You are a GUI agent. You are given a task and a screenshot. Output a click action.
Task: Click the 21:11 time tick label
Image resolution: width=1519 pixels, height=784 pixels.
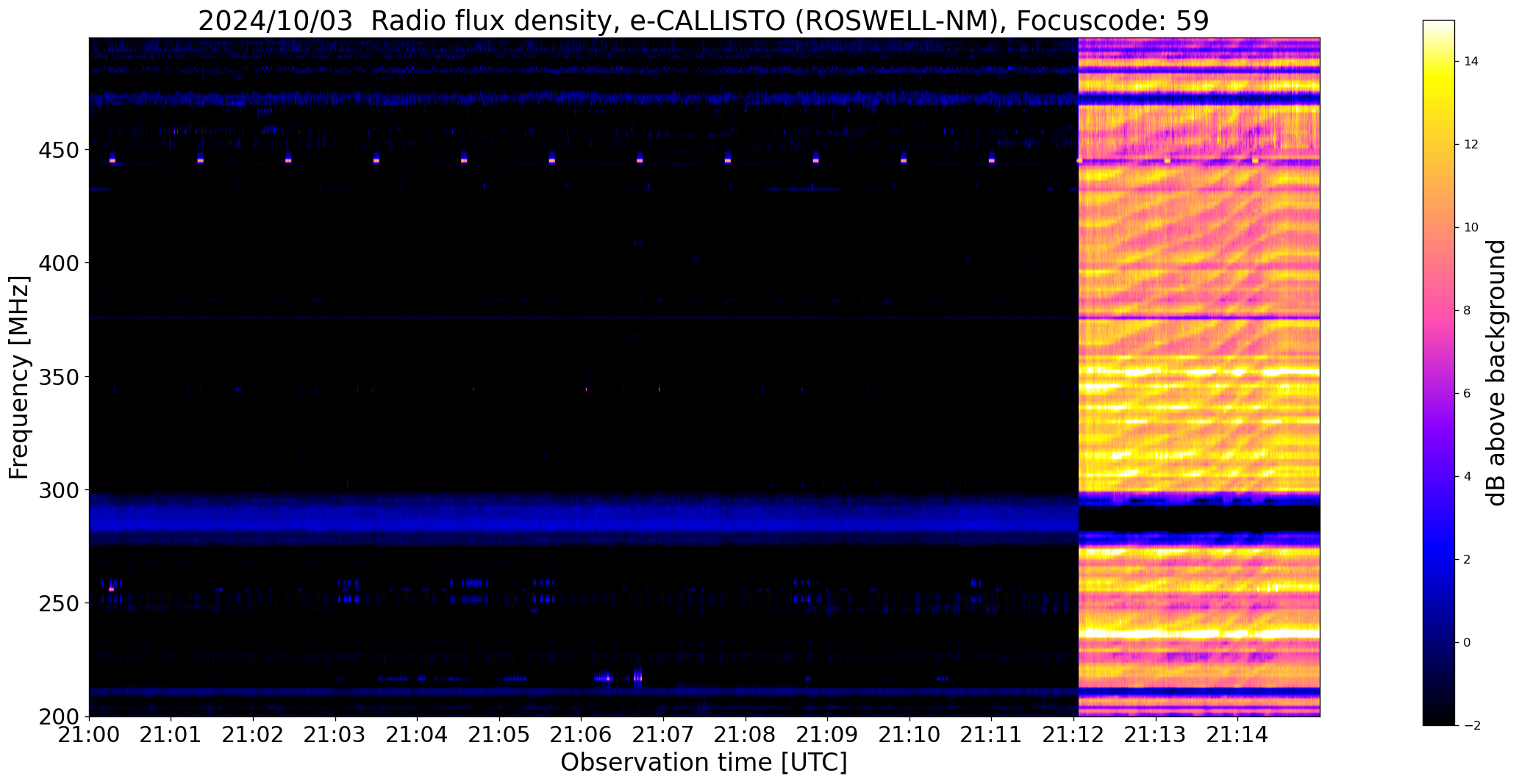click(991, 733)
